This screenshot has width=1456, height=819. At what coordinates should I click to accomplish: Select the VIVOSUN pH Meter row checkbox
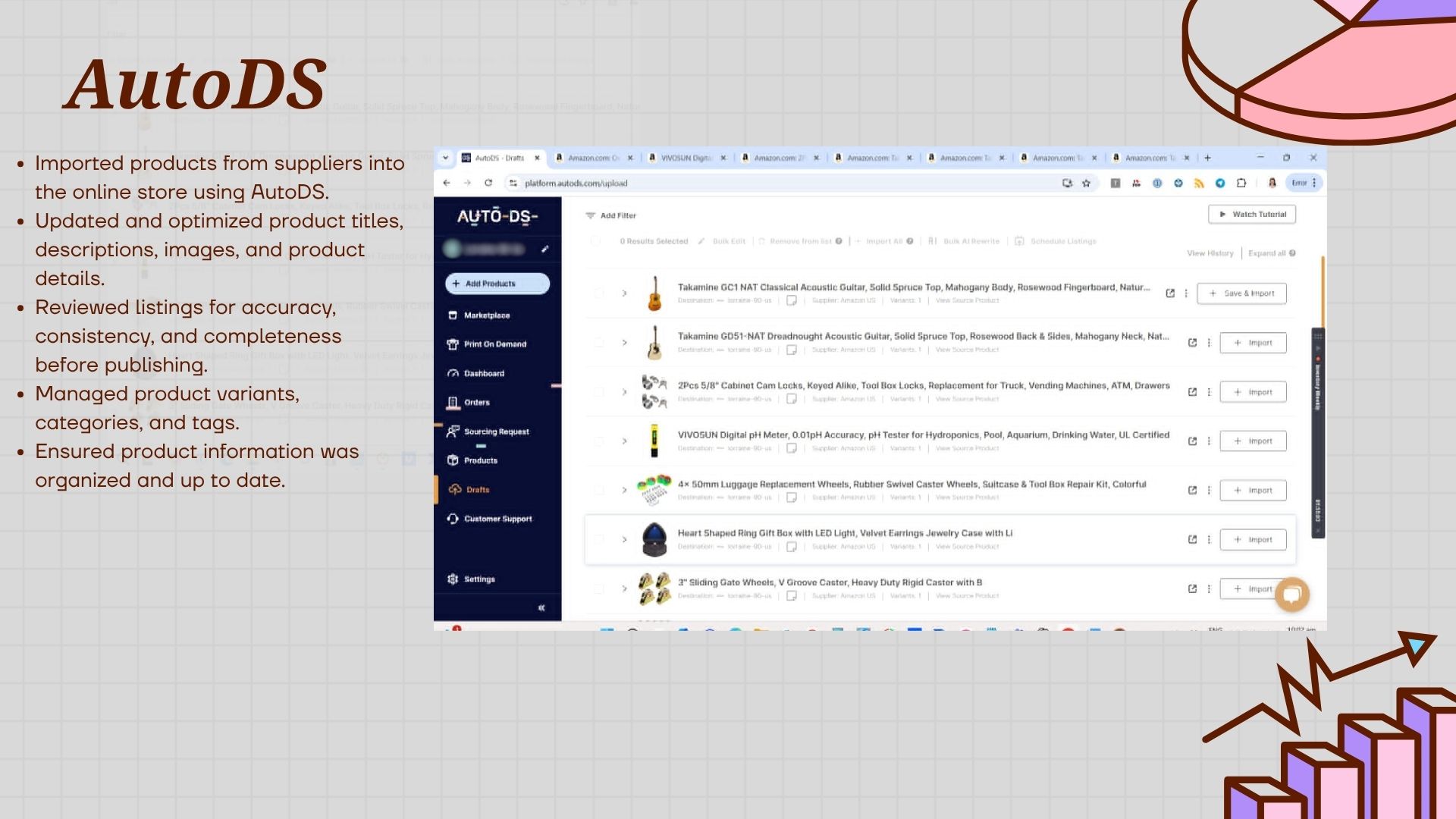pos(599,441)
